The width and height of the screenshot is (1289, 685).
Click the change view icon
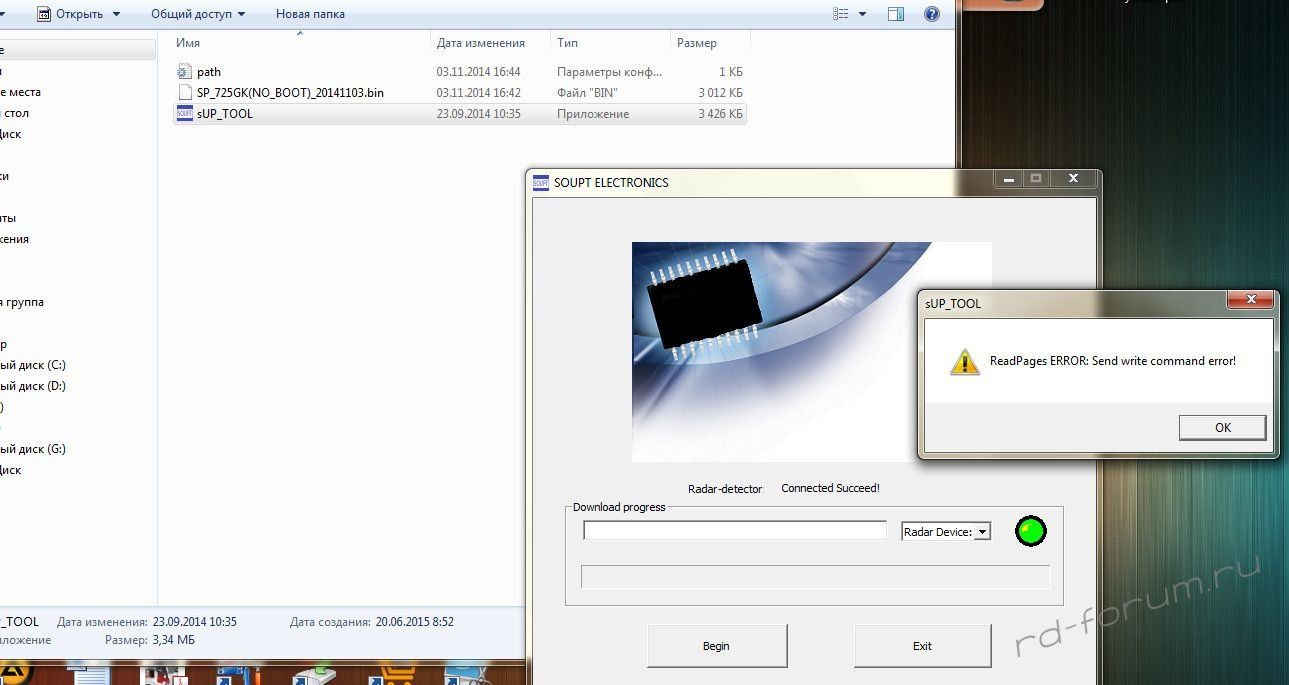tap(840, 14)
